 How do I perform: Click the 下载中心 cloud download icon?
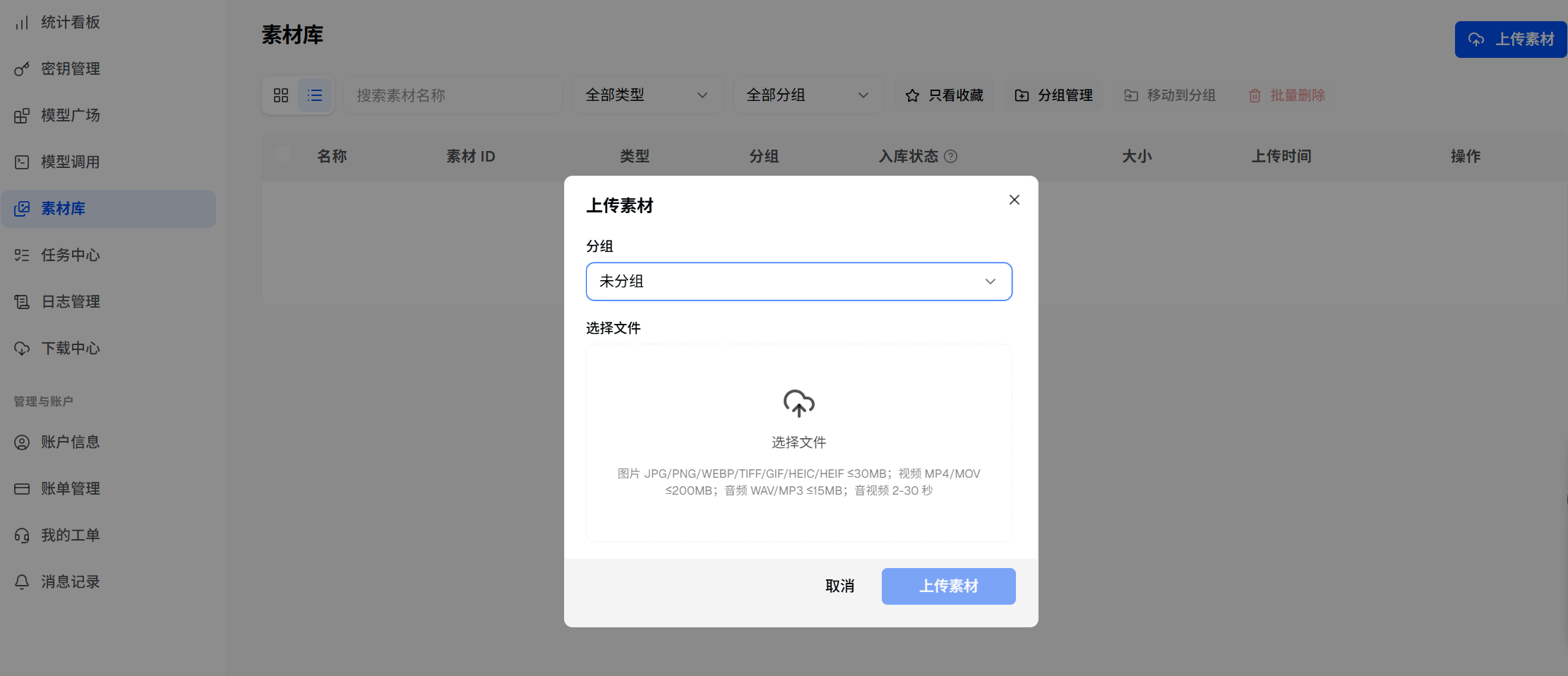pos(22,349)
